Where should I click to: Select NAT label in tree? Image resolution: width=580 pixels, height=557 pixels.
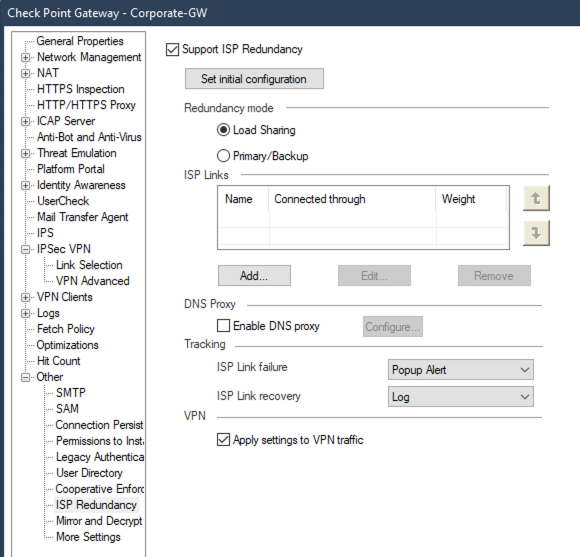point(48,73)
